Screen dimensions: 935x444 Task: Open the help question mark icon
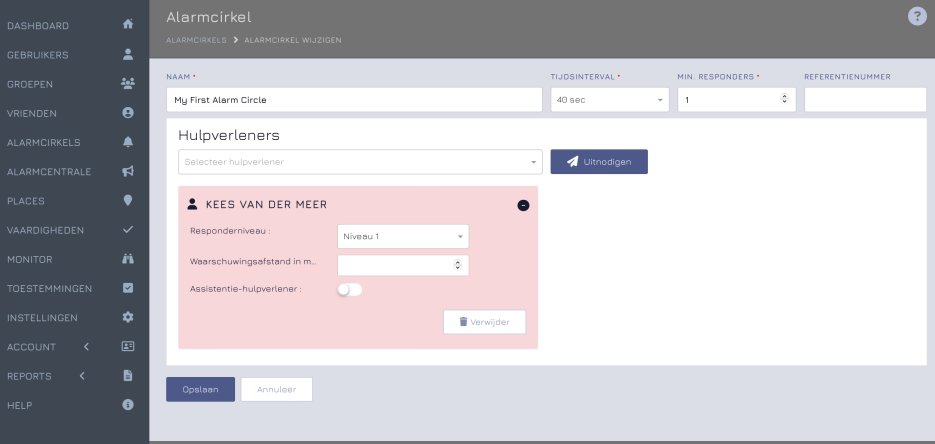coord(916,15)
